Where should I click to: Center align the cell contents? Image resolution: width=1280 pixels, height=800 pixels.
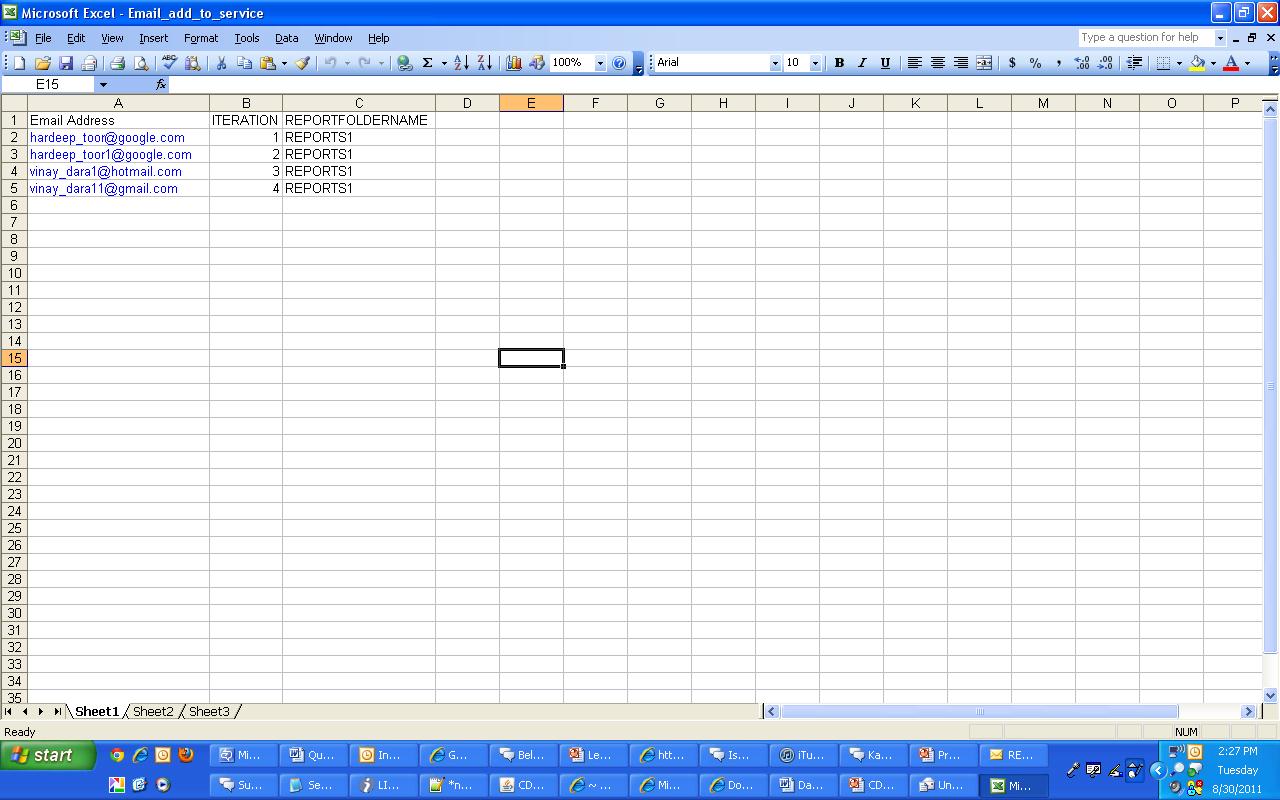pyautogui.click(x=937, y=62)
